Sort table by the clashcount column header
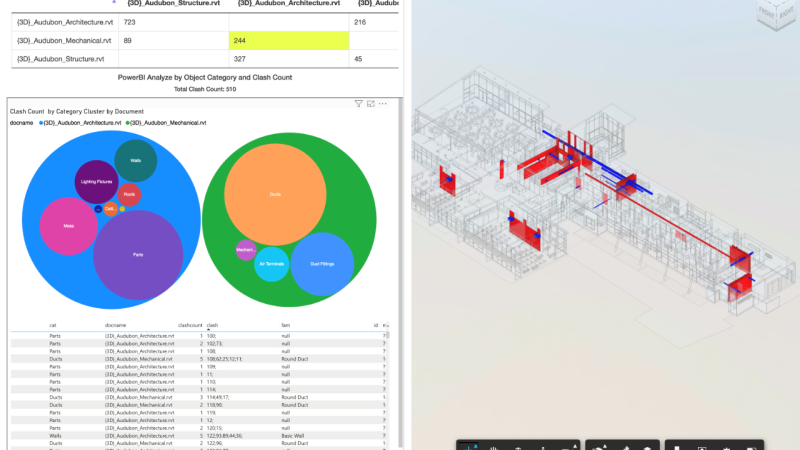The height and width of the screenshot is (450, 800). click(x=190, y=325)
